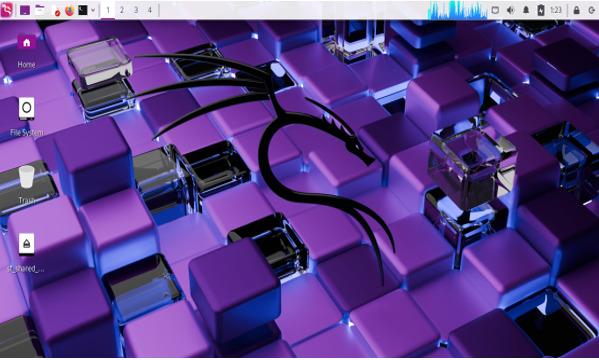The width and height of the screenshot is (599, 360).
Task: Click the 'Trash' label text
Action: coord(26,200)
